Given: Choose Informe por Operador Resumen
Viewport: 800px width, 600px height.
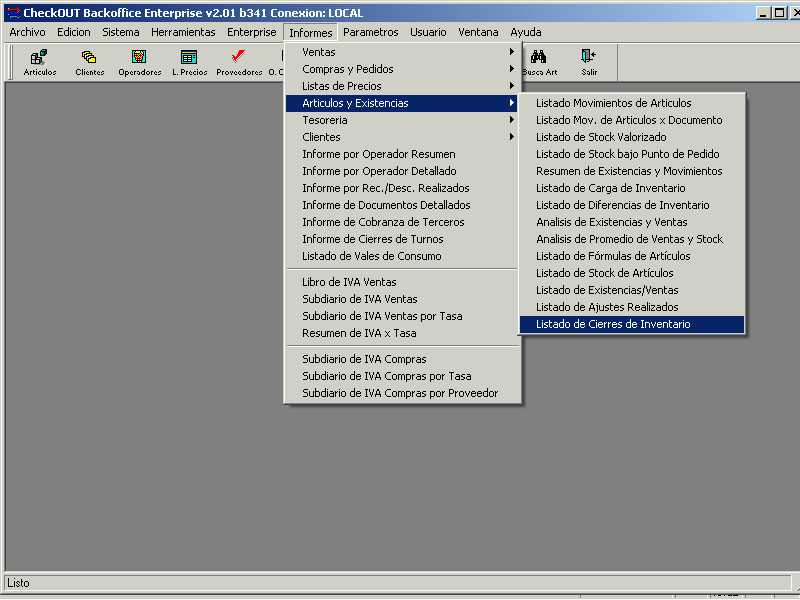Looking at the screenshot, I should [402, 154].
